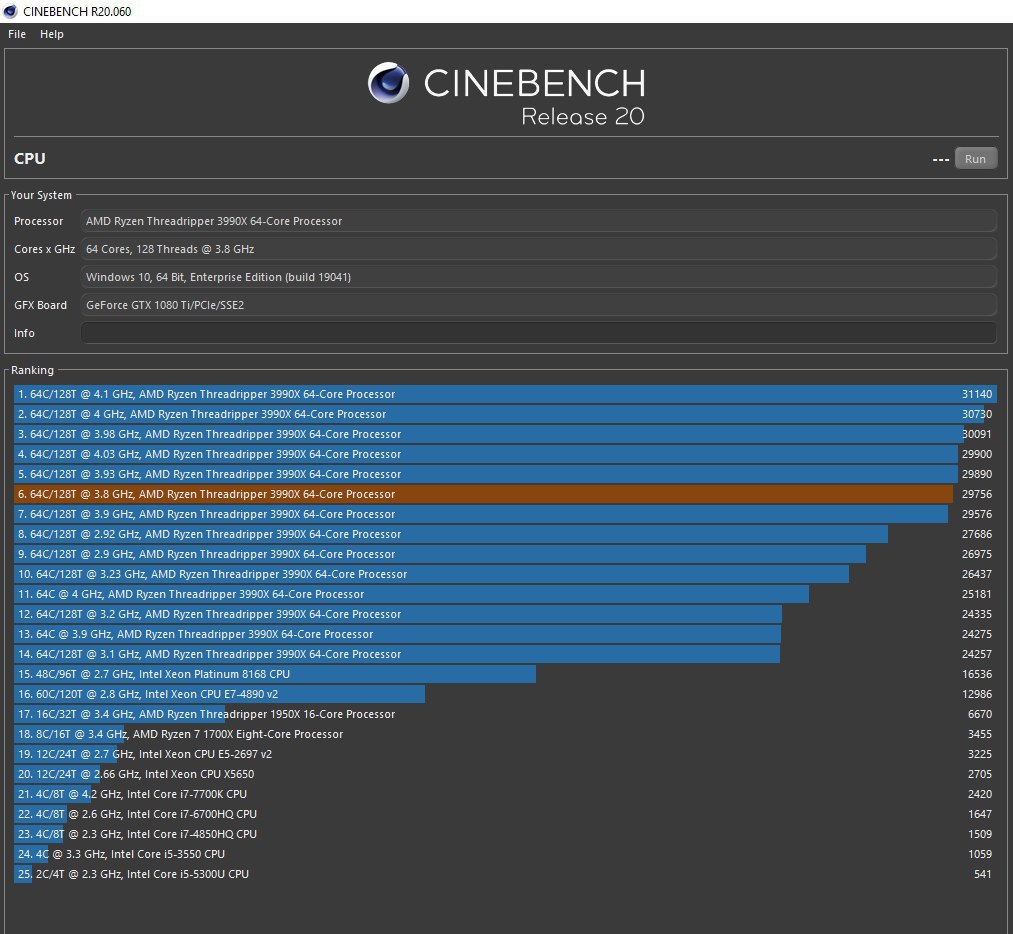Screen dimensions: 1013x934
Task: Select ranking row 11, 64C at 4 GHz
Action: 505,594
